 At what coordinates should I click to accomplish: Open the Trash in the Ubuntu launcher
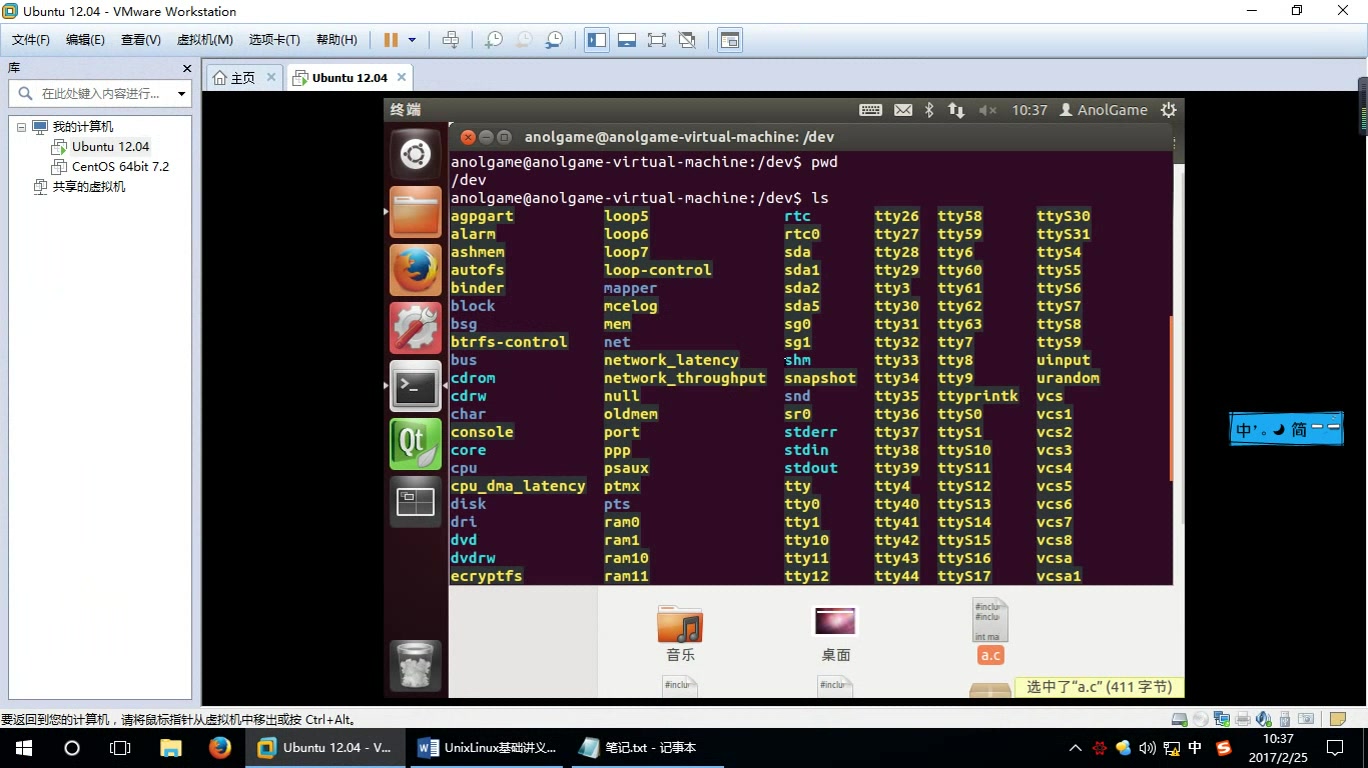point(415,665)
